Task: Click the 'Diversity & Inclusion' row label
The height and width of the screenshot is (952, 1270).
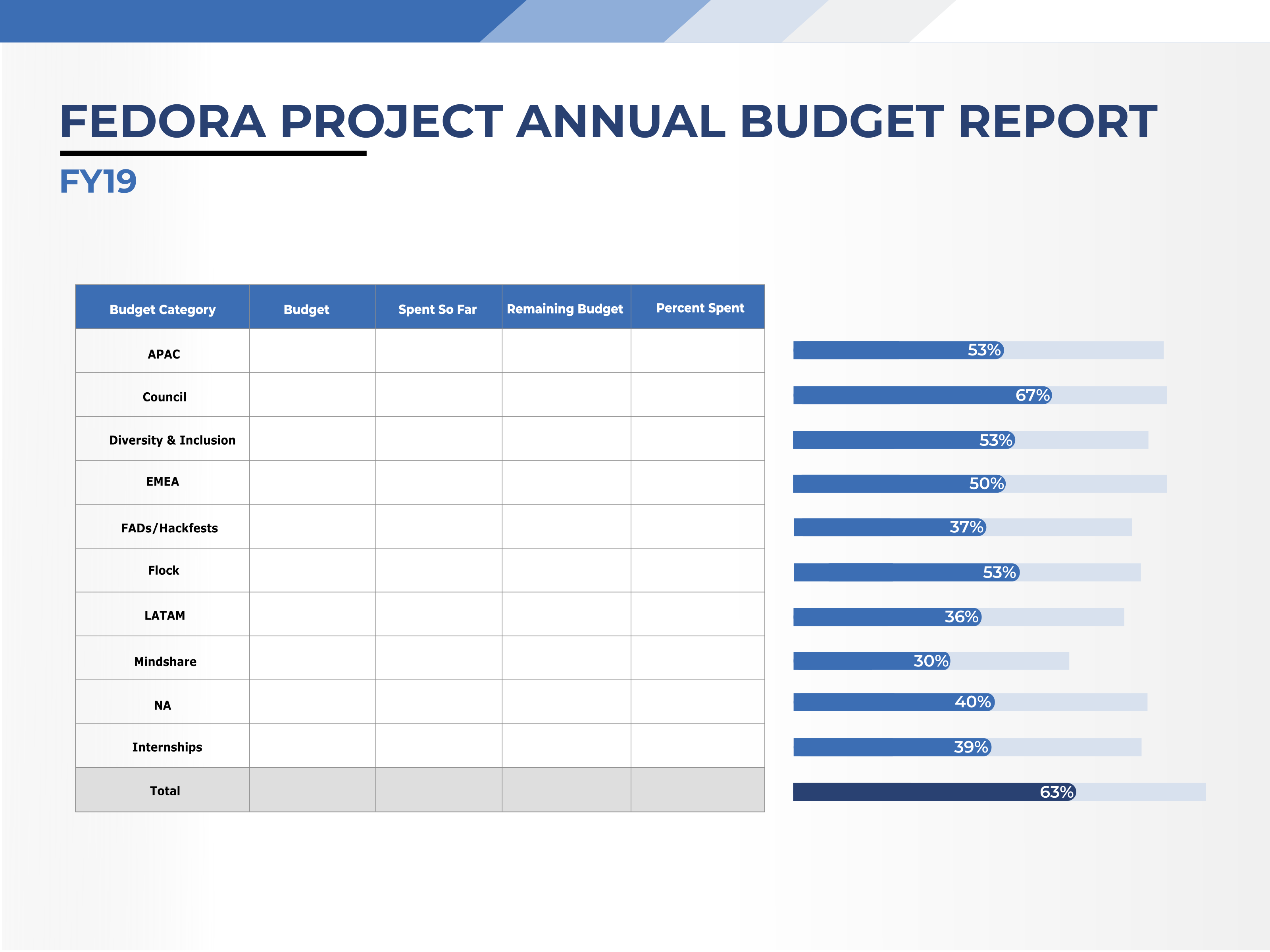Action: pyautogui.click(x=172, y=440)
